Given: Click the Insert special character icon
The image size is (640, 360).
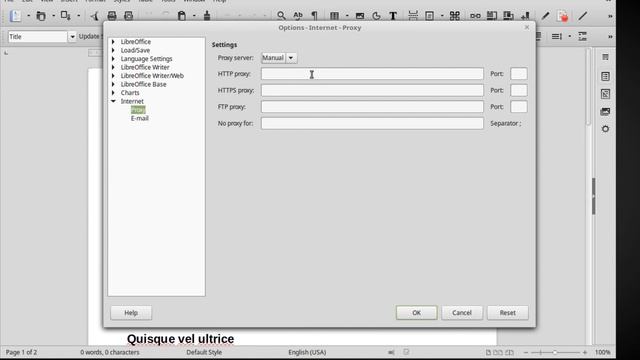Looking at the screenshot, I should 455,16.
